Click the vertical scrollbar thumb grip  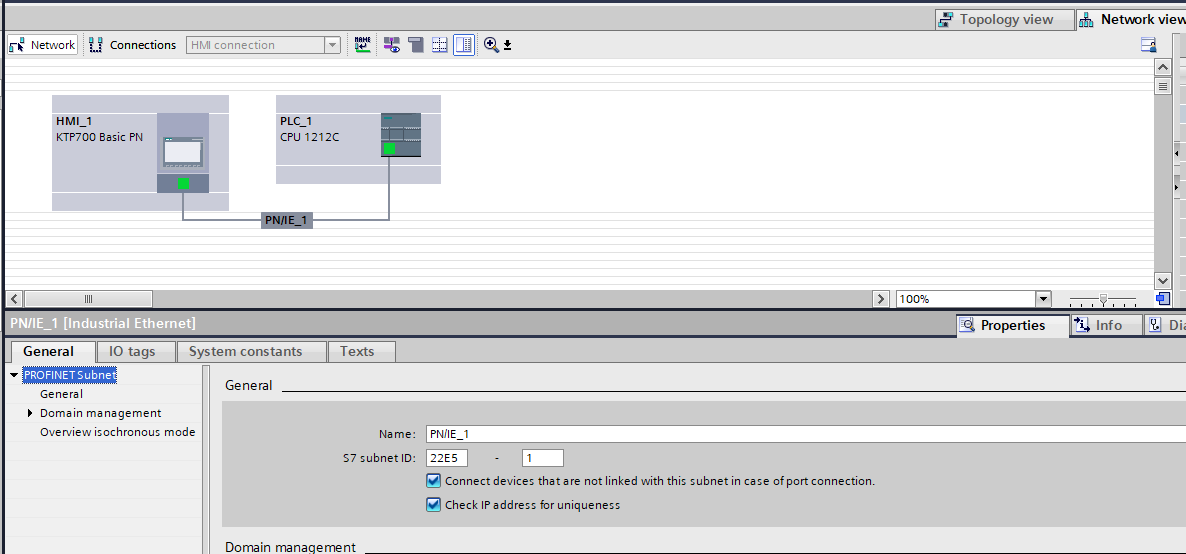(x=1163, y=86)
